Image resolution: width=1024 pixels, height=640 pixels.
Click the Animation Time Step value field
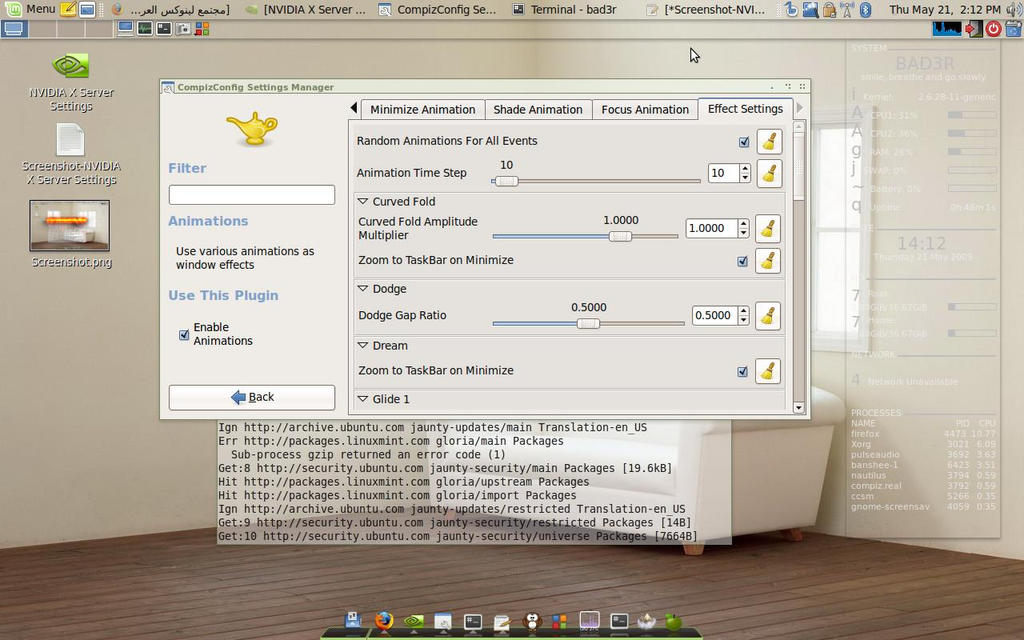[724, 173]
